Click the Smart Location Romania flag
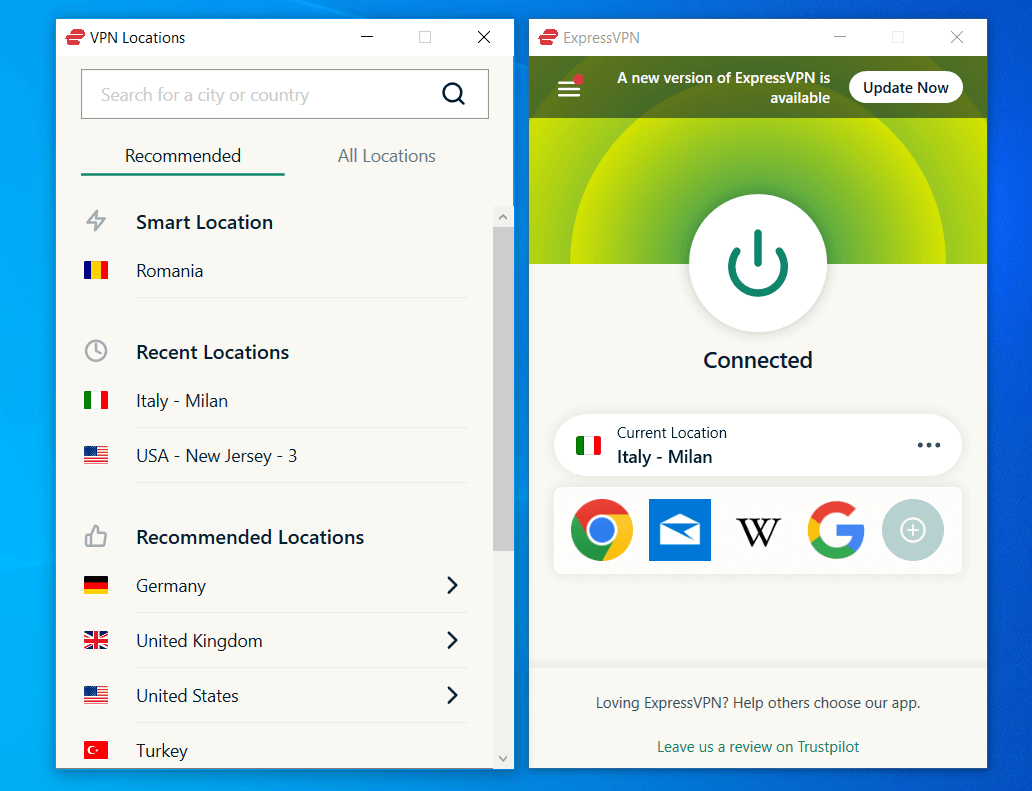The image size is (1032, 791). click(96, 270)
